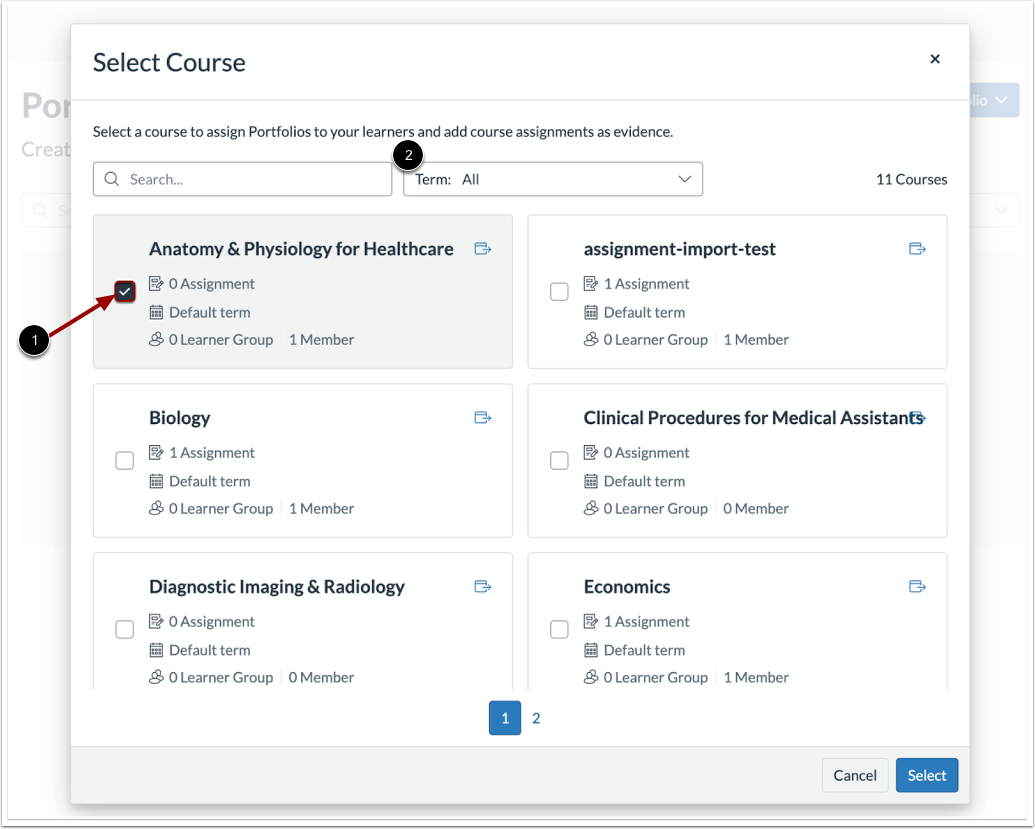Check the Biology course checkbox
The width and height of the screenshot is (1035, 829).
pyautogui.click(x=124, y=460)
